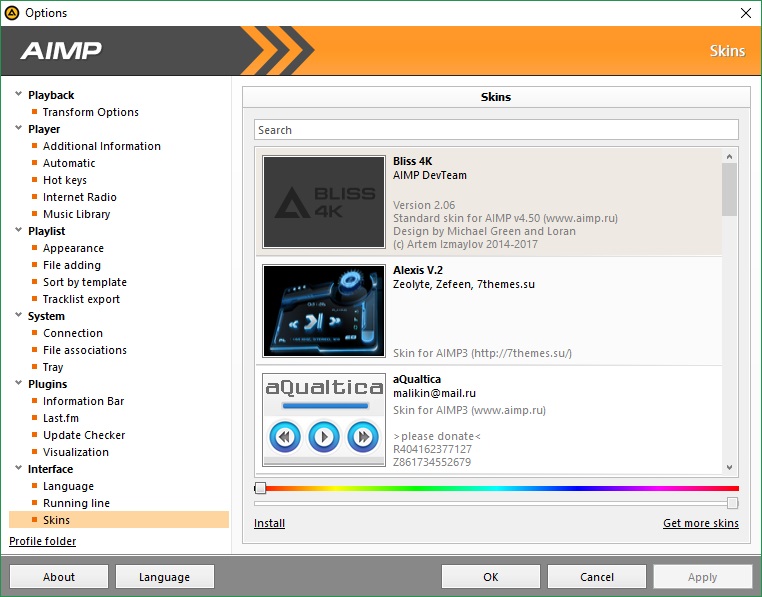Select Update Checker plugin

tap(84, 435)
